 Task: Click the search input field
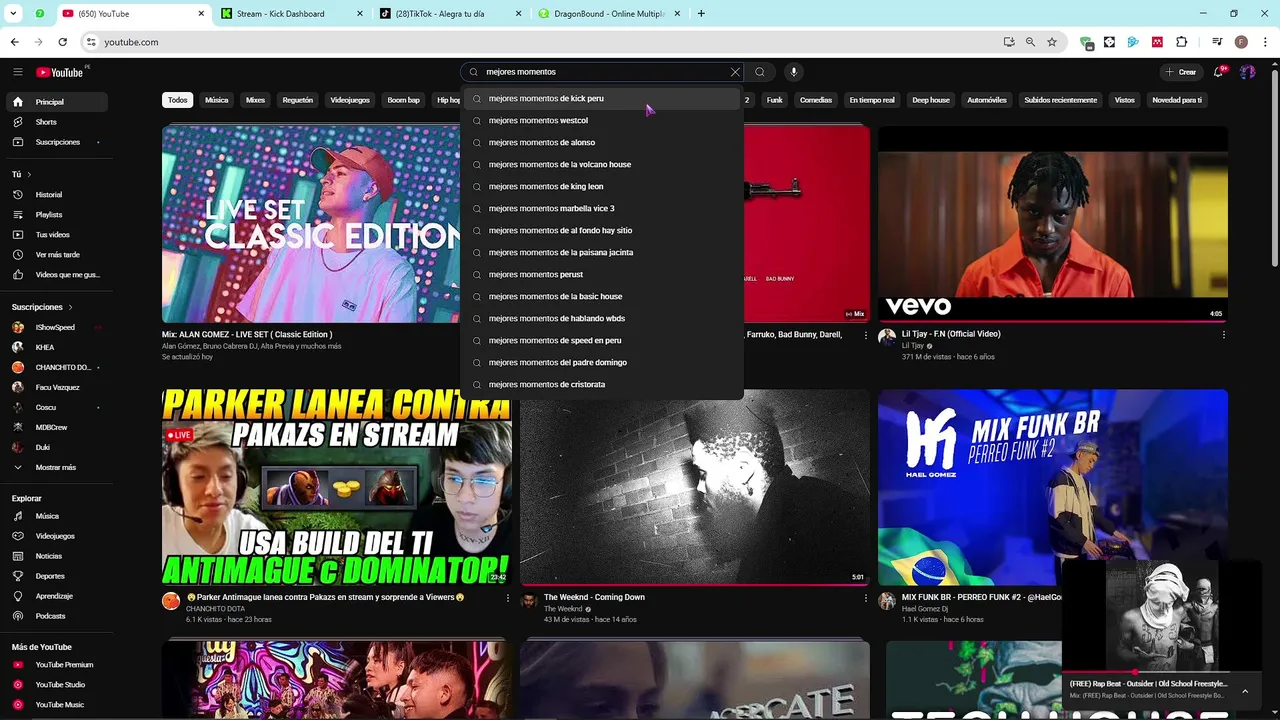point(603,72)
